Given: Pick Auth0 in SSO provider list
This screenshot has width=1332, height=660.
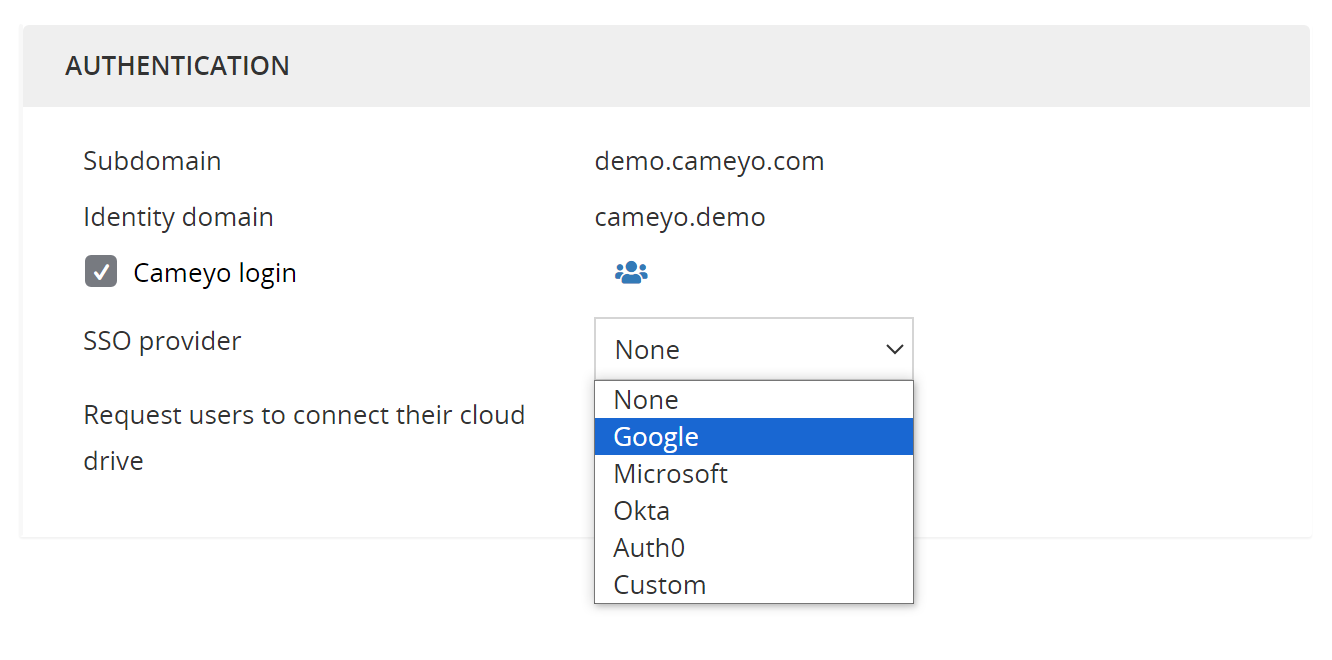Looking at the screenshot, I should click(x=754, y=548).
